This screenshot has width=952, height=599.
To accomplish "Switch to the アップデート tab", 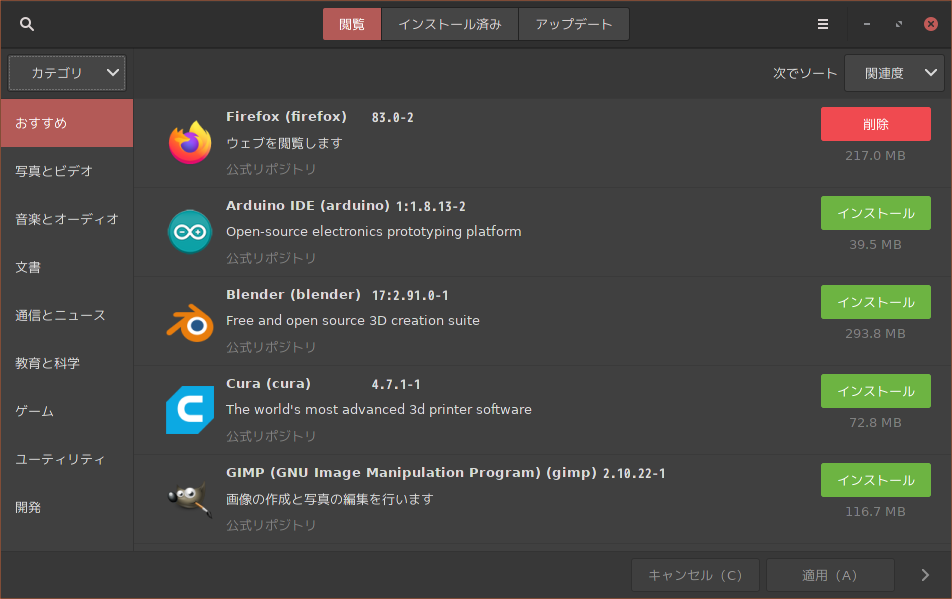I will pos(574,24).
